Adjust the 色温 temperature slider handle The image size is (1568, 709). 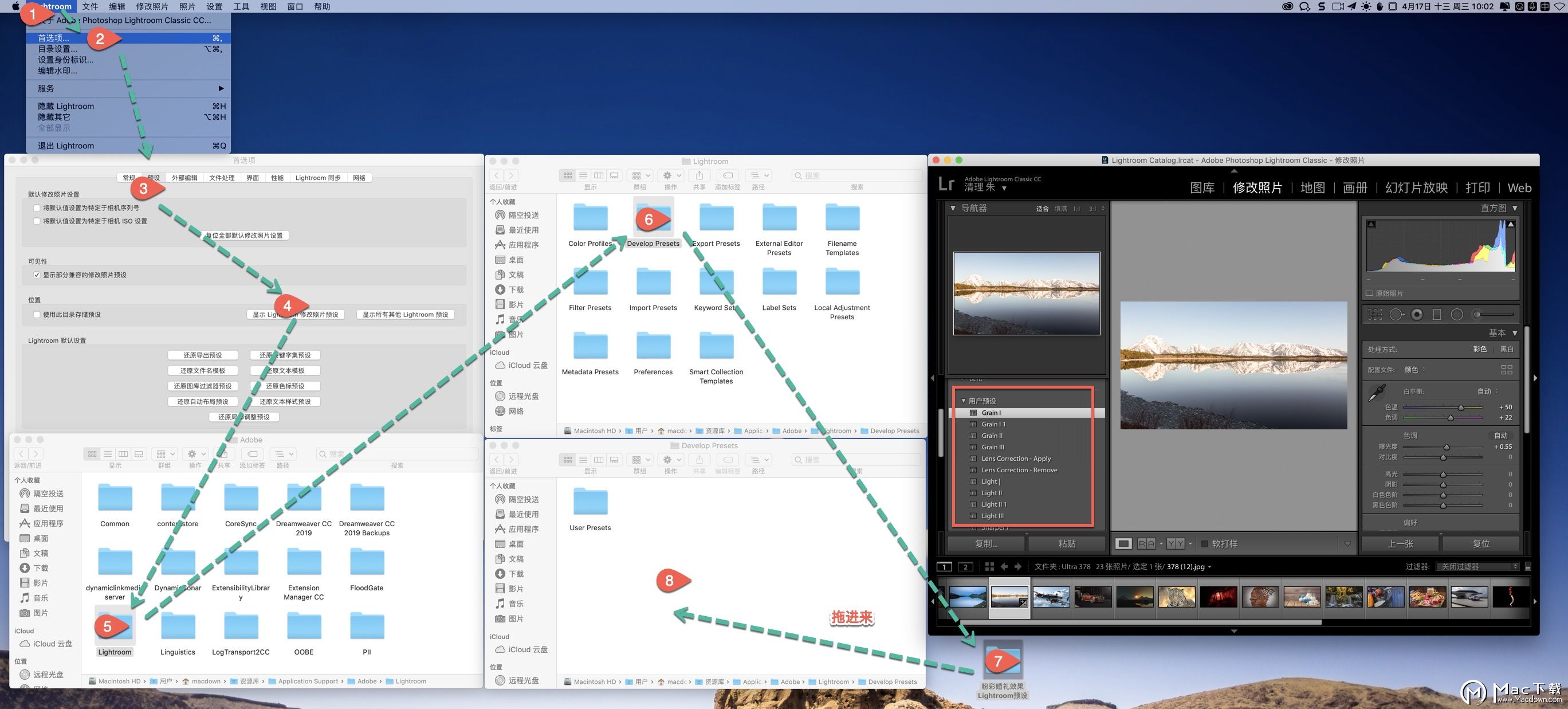[1460, 407]
